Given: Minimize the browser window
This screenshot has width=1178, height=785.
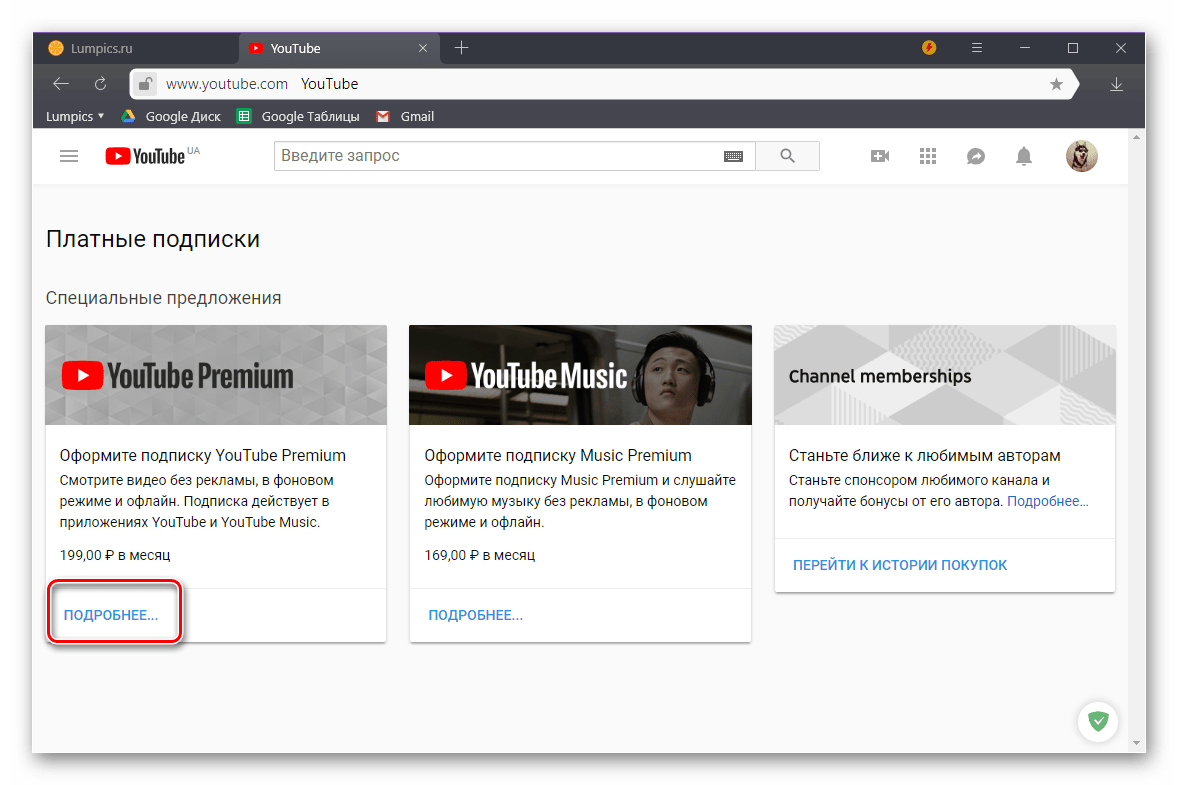Looking at the screenshot, I should click(1025, 48).
